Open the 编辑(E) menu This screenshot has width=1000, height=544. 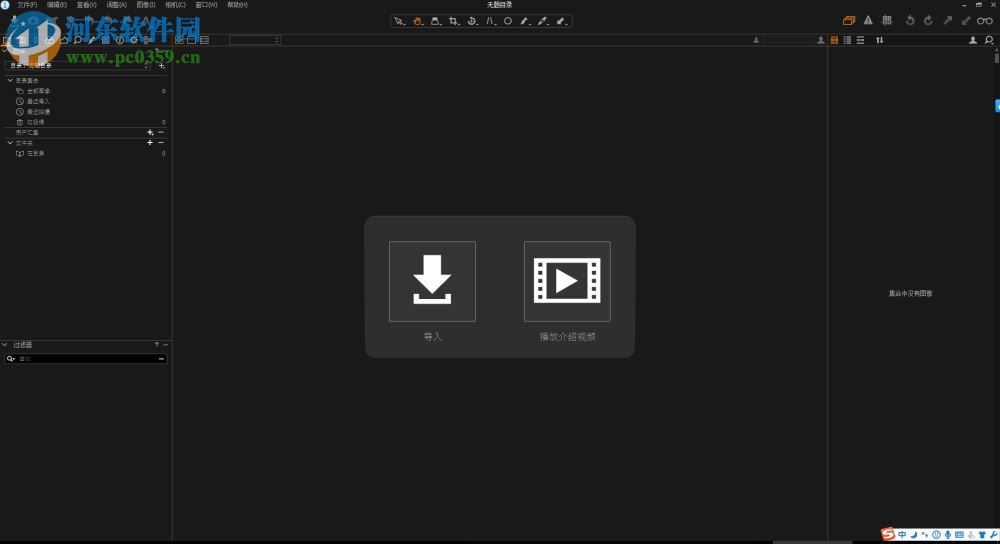coord(57,4)
